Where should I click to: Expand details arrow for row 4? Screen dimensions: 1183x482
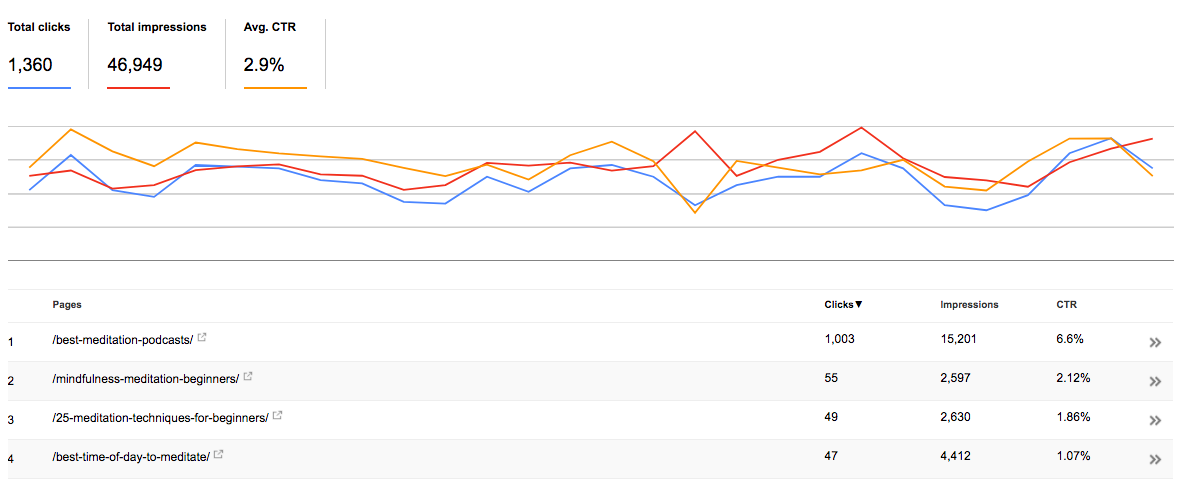tap(1155, 459)
